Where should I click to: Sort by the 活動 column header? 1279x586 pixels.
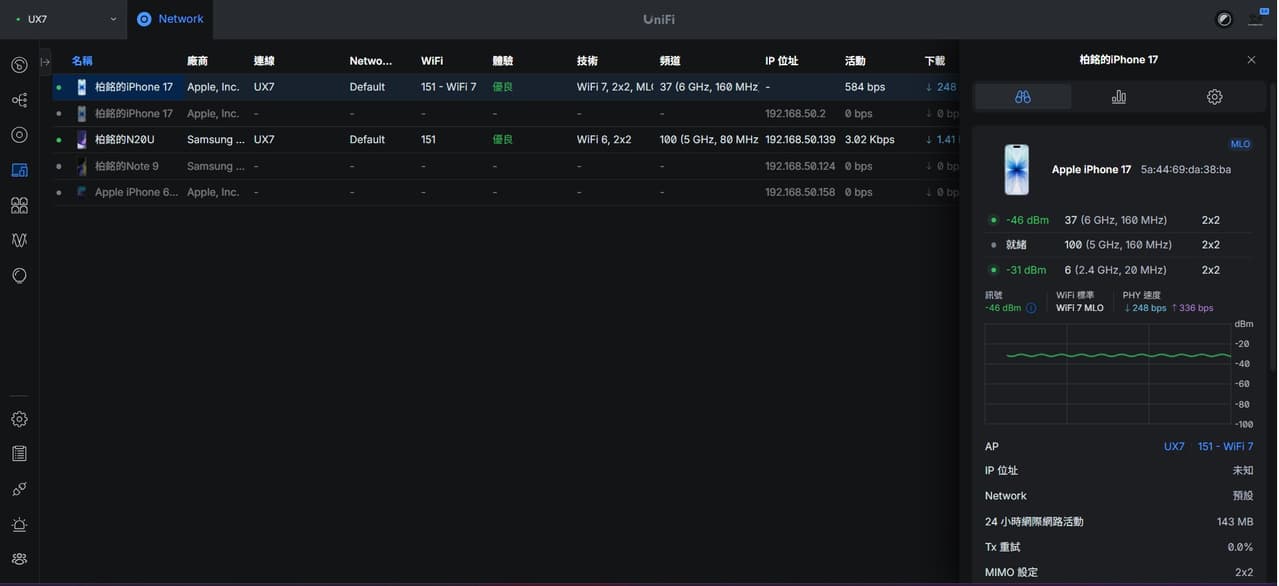coord(855,61)
